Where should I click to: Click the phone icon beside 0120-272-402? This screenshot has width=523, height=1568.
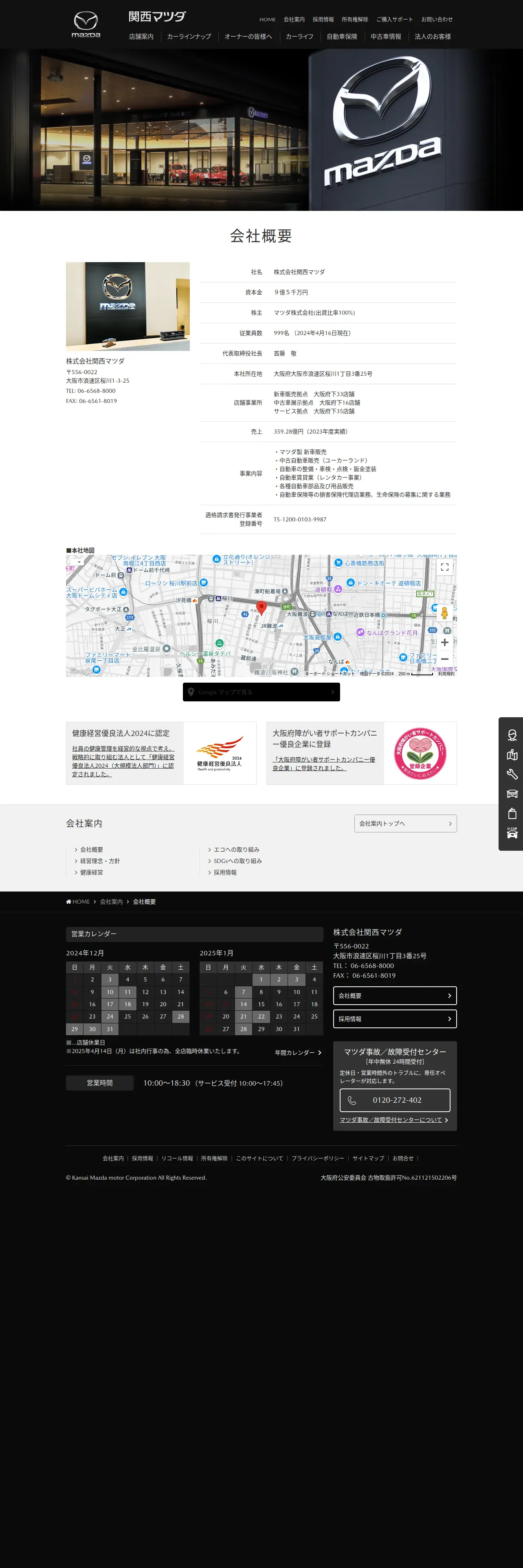click(x=352, y=1100)
